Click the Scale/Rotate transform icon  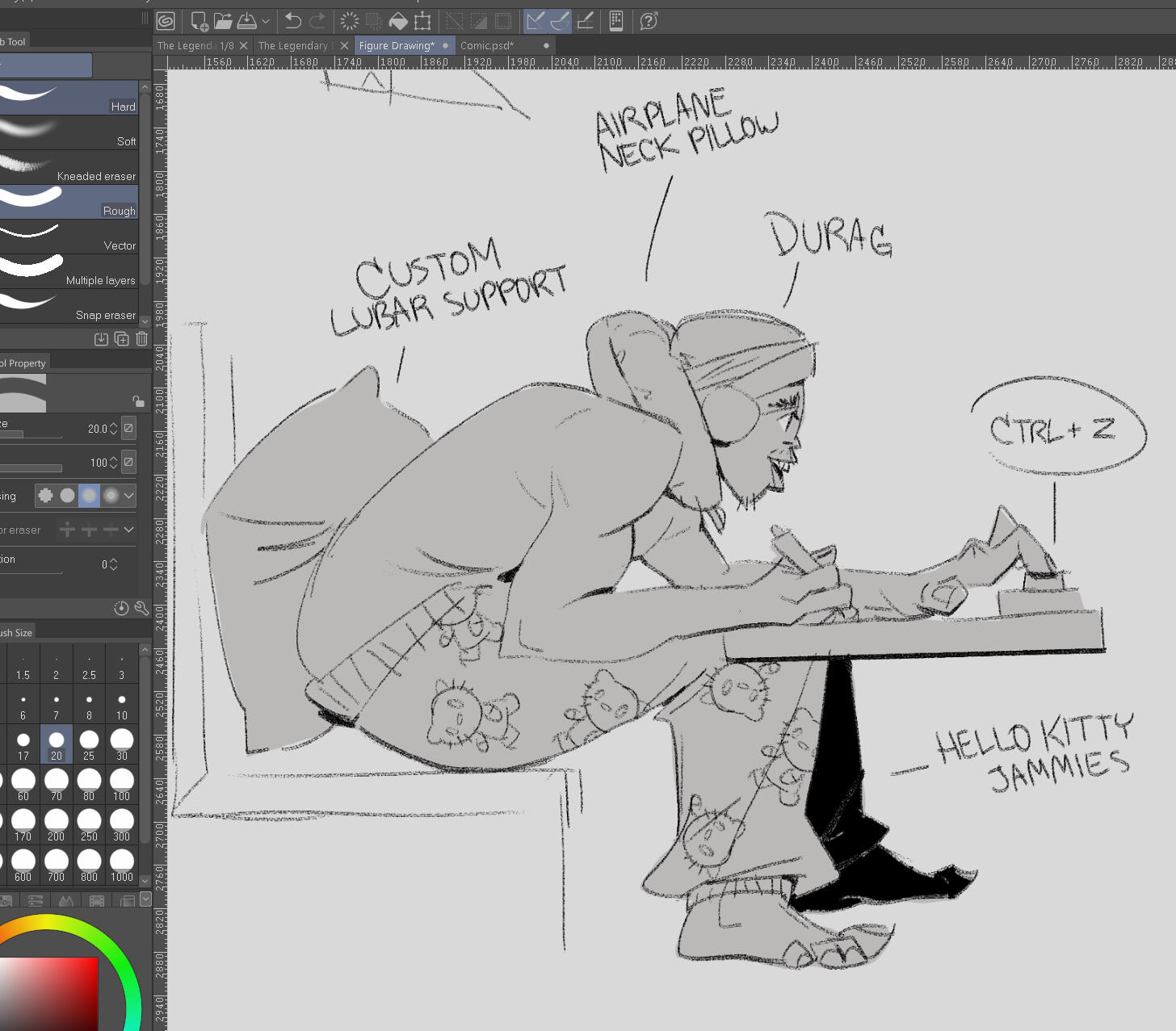point(422,21)
